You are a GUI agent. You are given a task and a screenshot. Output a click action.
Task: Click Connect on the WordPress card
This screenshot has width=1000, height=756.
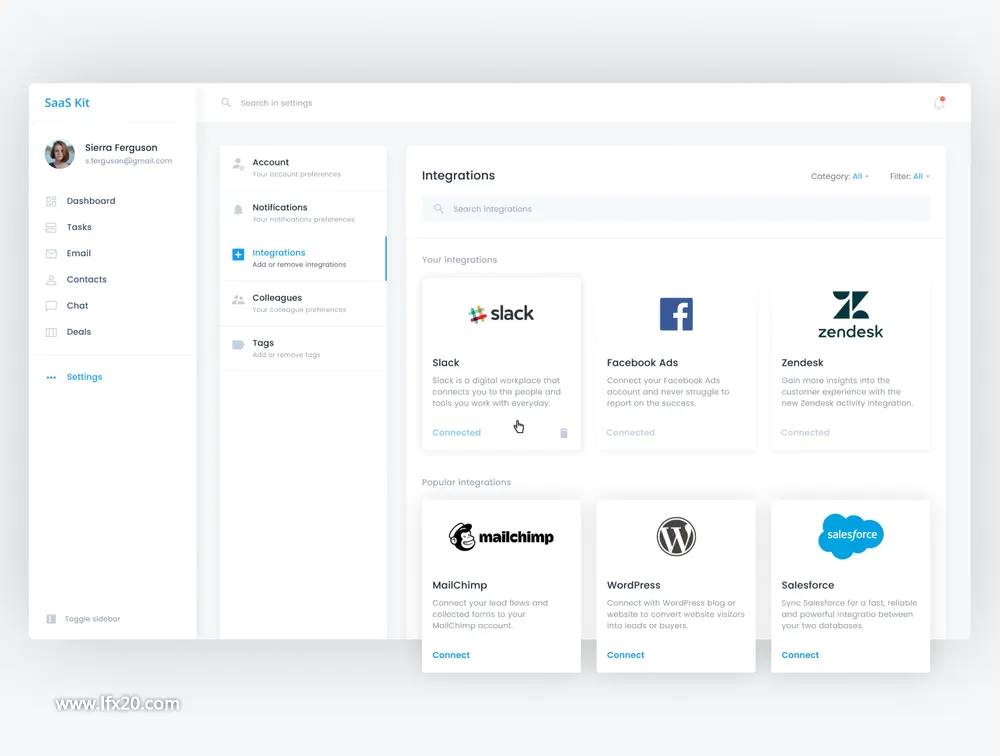(x=626, y=655)
